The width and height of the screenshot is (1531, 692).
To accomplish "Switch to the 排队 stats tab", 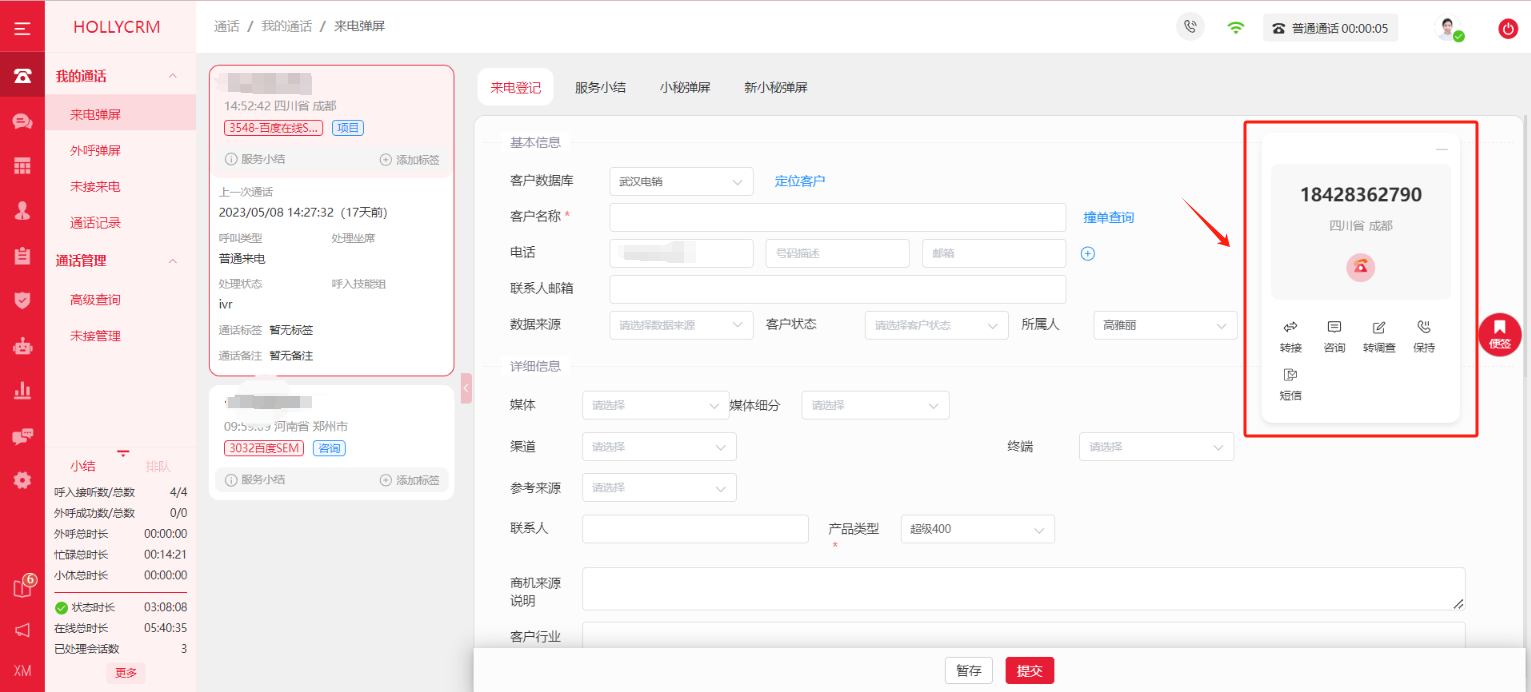I will click(x=158, y=466).
